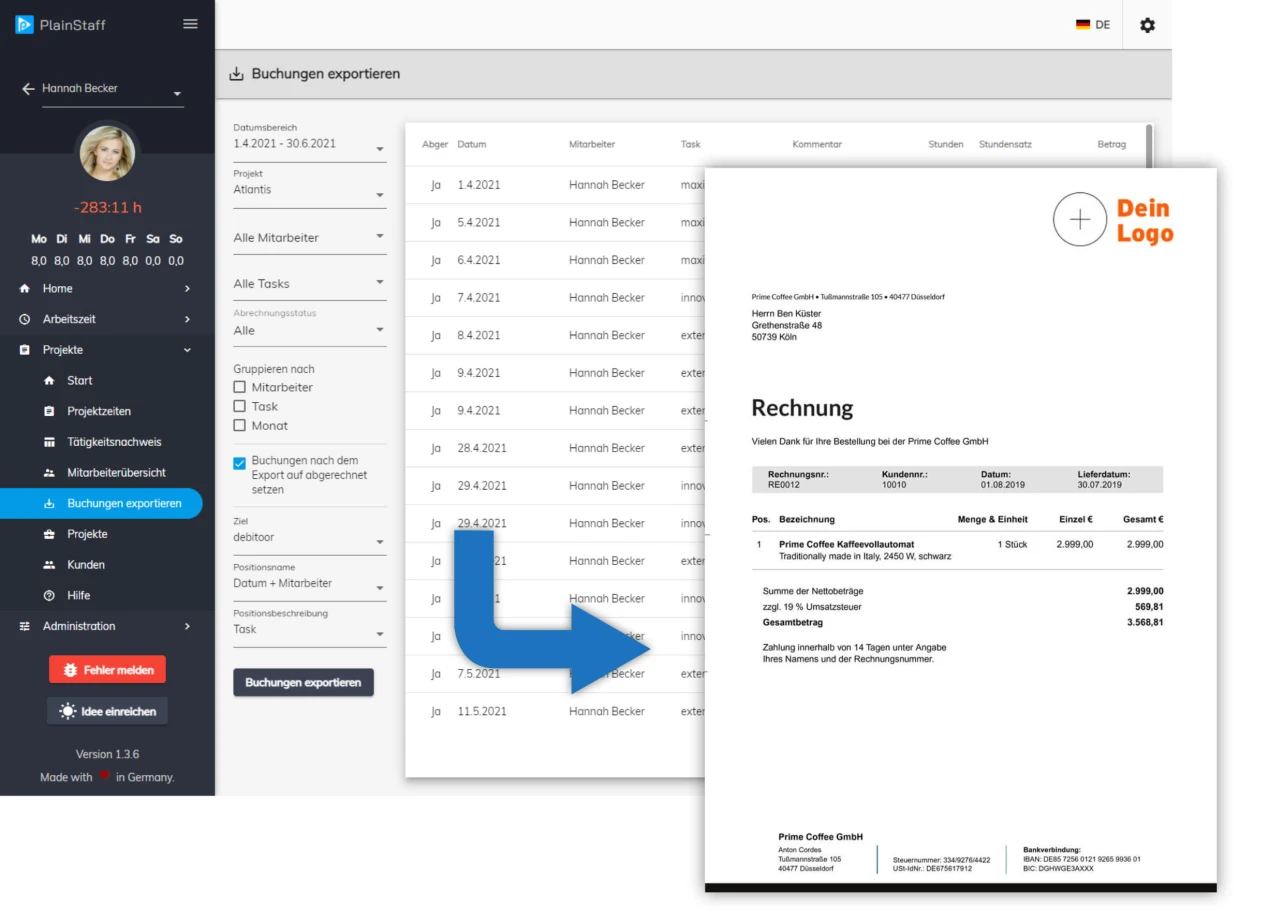Click the Fehler melden button

click(x=107, y=670)
